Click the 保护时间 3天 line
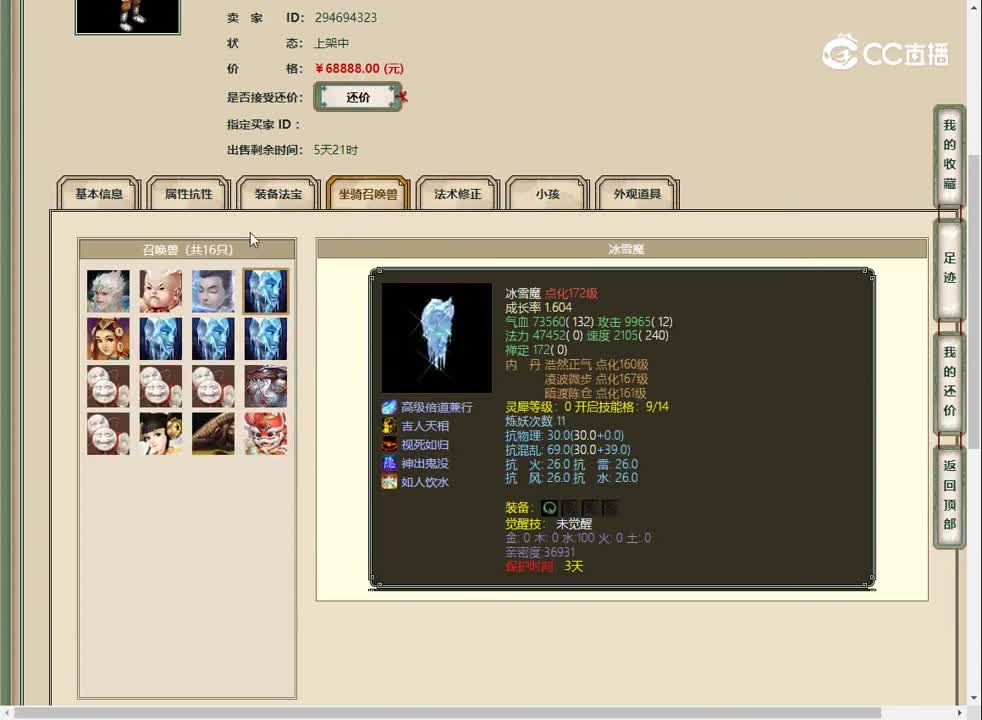Screen dimensions: 982x720 (544, 567)
